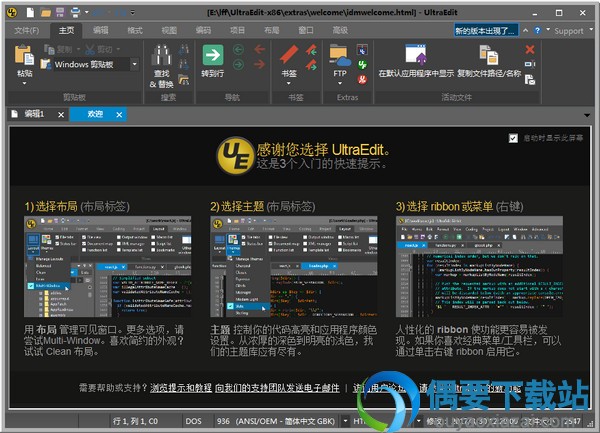Switch to the 格式 ribbon tab
The width and height of the screenshot is (600, 433).
click(x=135, y=30)
